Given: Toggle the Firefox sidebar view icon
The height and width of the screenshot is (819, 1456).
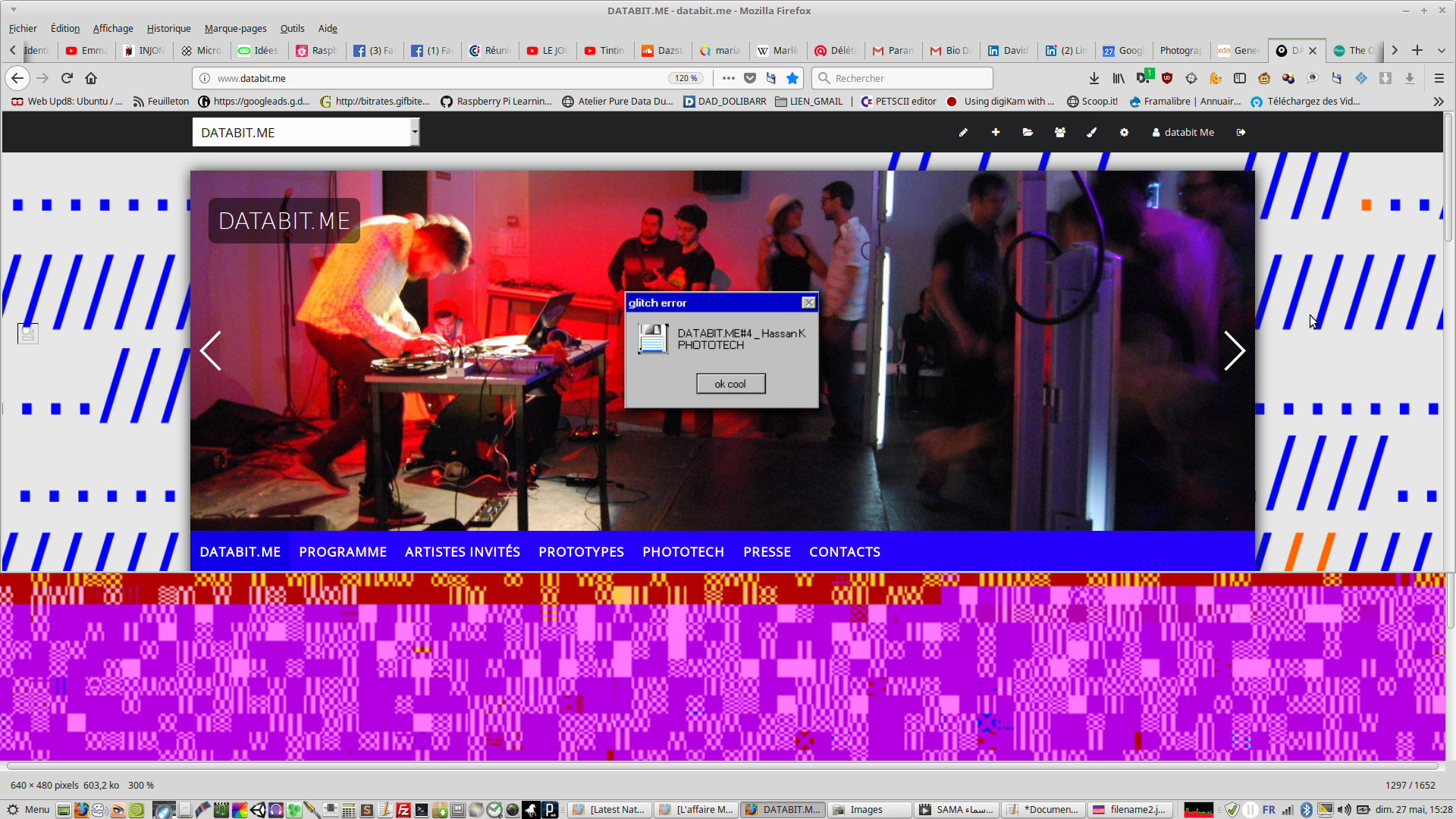Looking at the screenshot, I should [x=1240, y=78].
